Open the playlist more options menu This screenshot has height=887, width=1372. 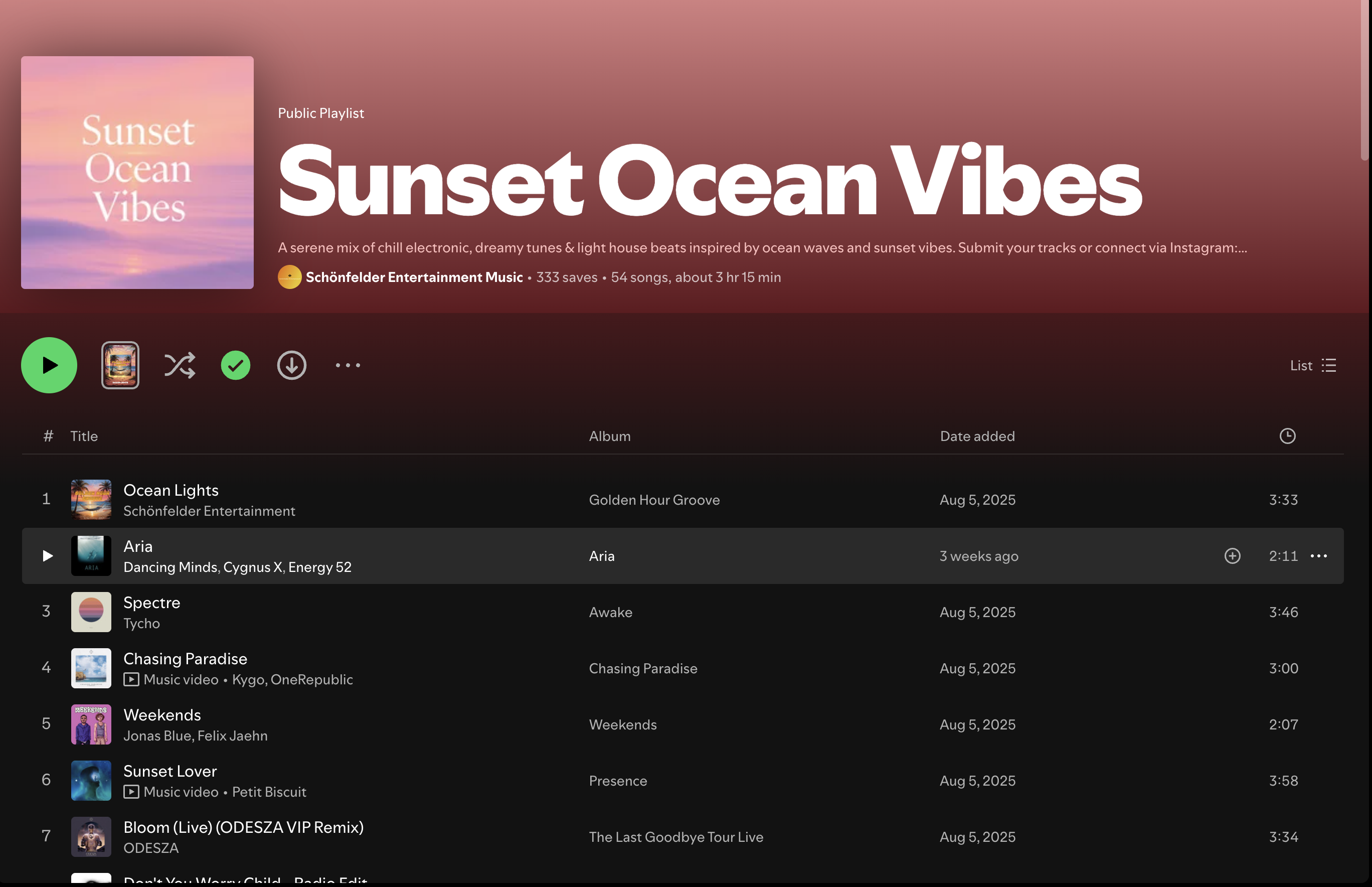(348, 365)
